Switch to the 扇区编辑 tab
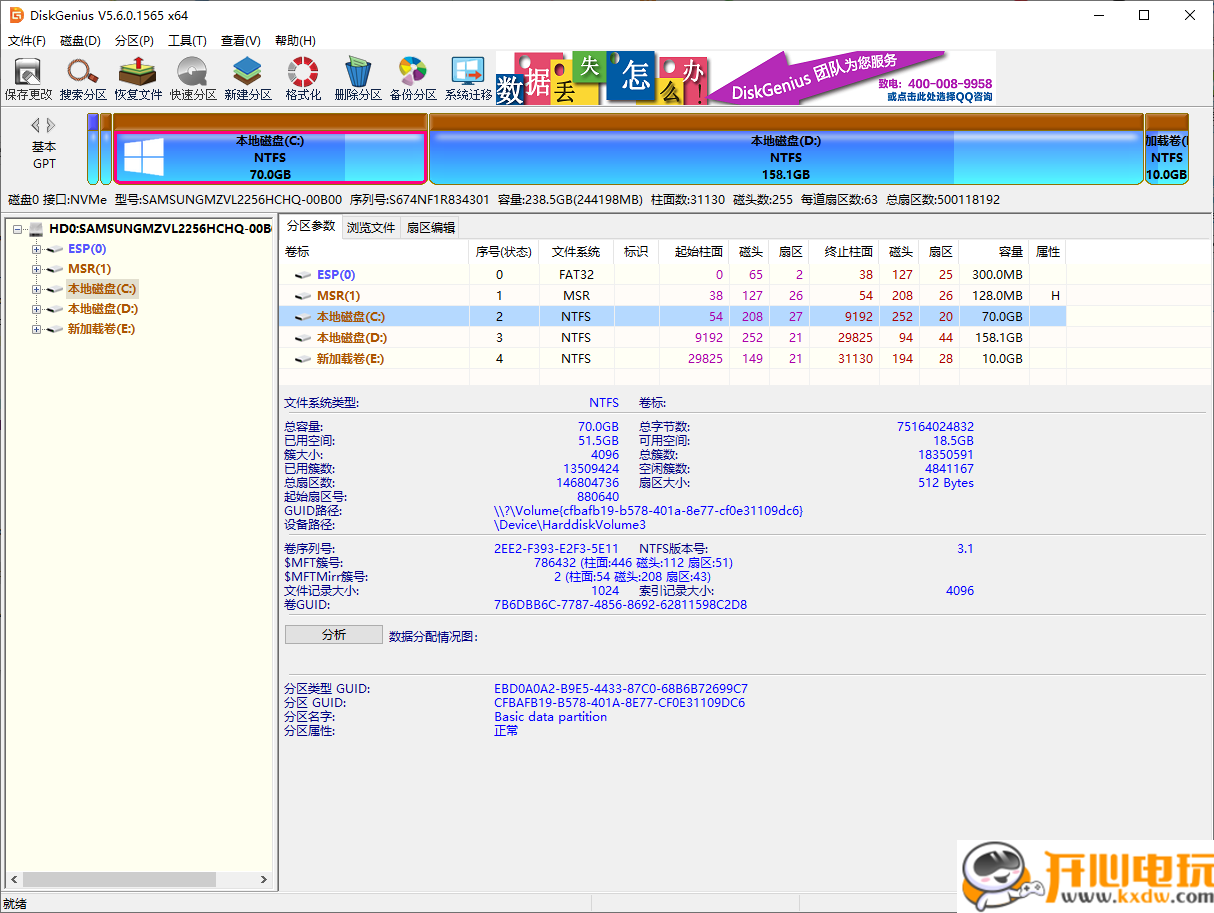 [x=430, y=227]
